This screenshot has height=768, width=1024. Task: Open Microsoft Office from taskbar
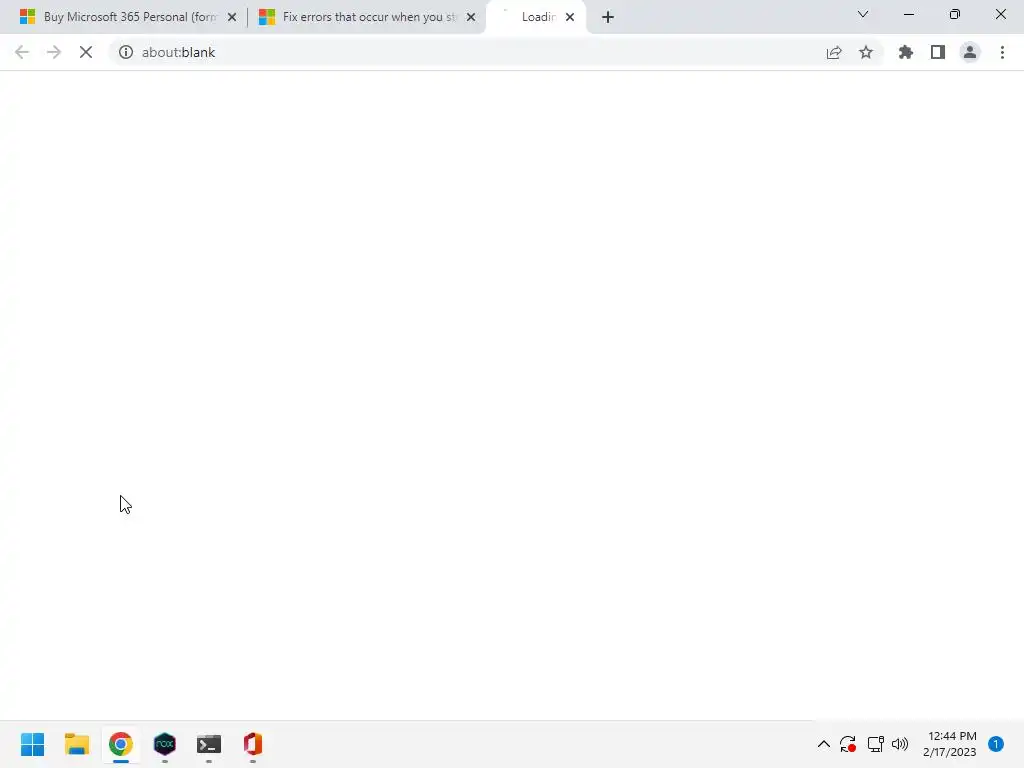point(253,744)
